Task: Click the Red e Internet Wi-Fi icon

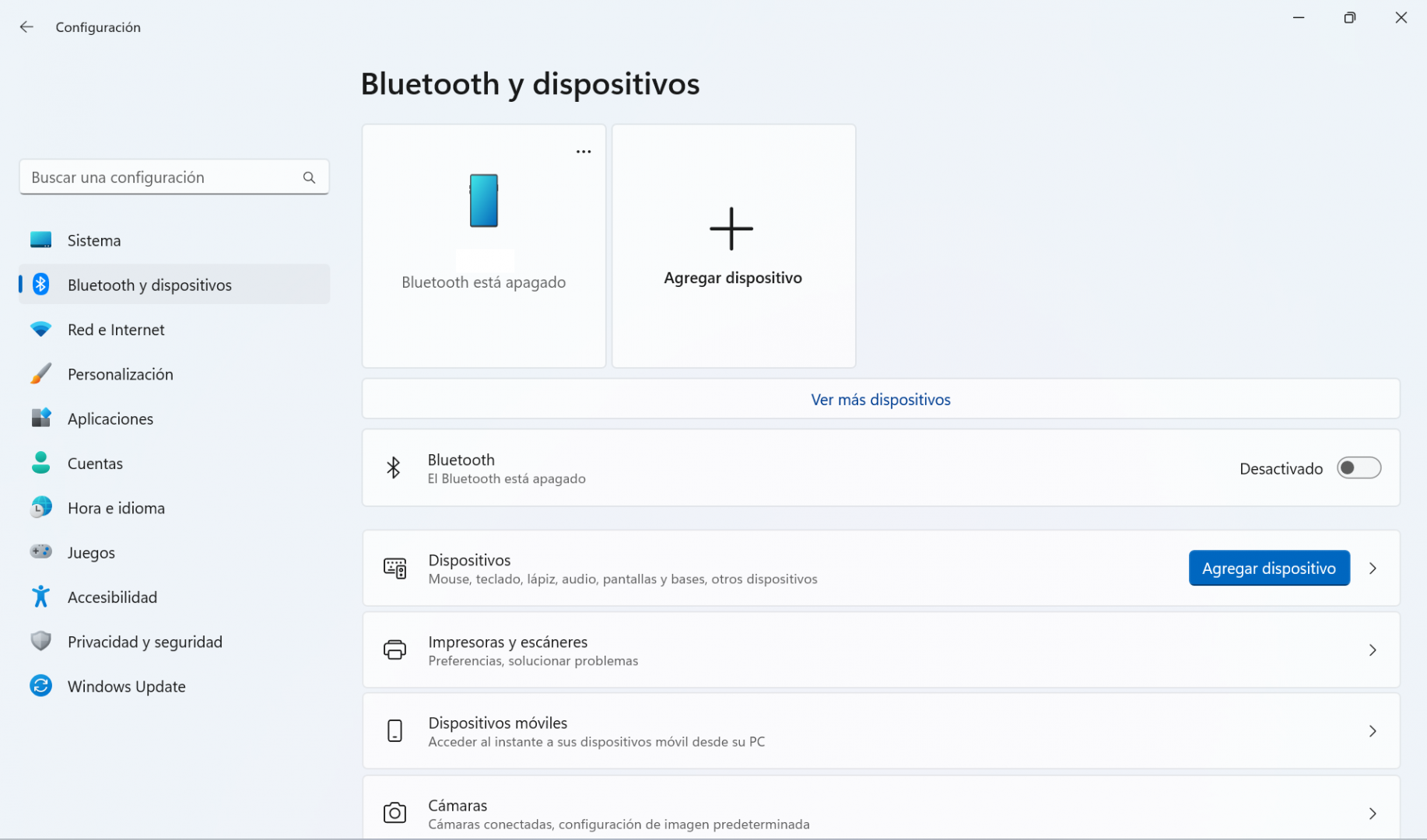Action: (40, 329)
